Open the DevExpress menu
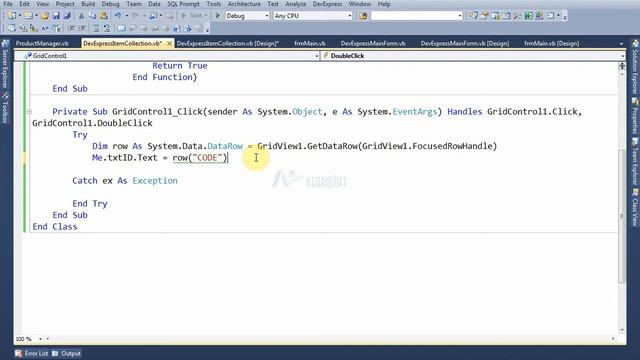640x360 pixels. coord(327,4)
